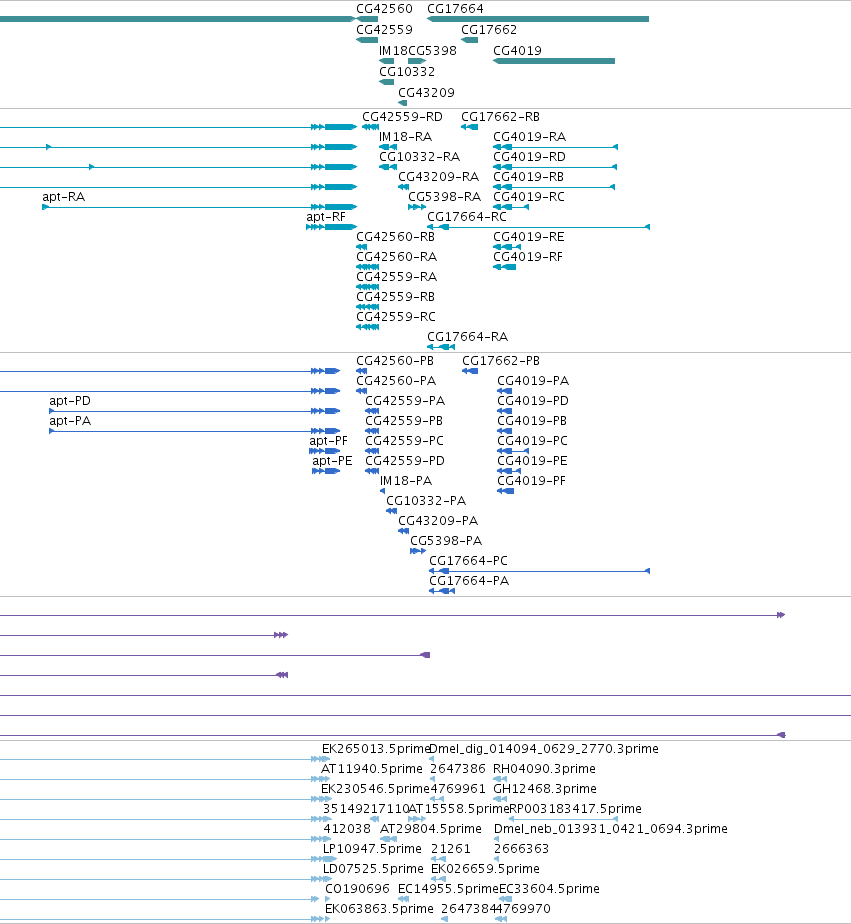Select the apt-RF transcript label

click(326, 217)
